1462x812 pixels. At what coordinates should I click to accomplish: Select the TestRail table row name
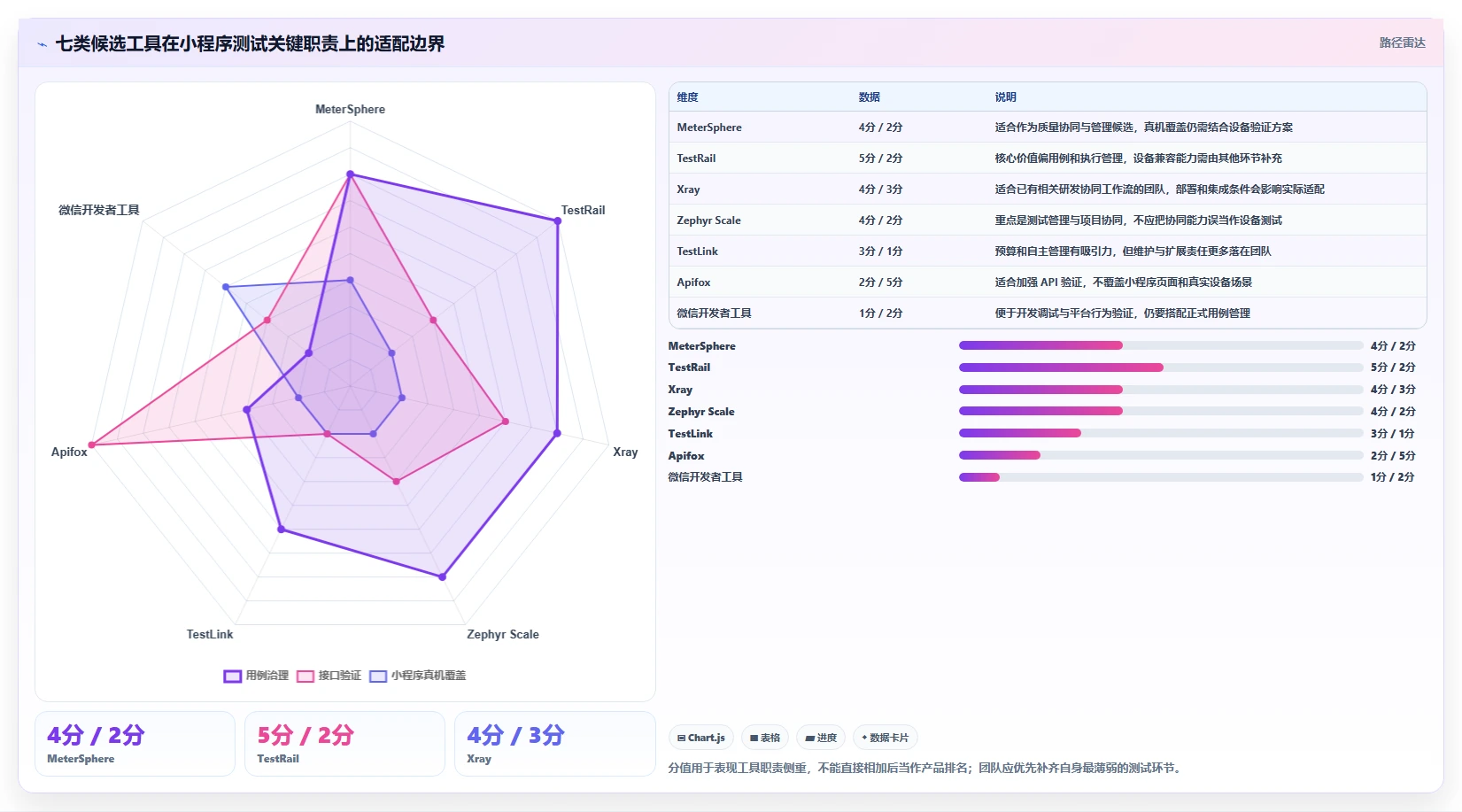point(696,159)
